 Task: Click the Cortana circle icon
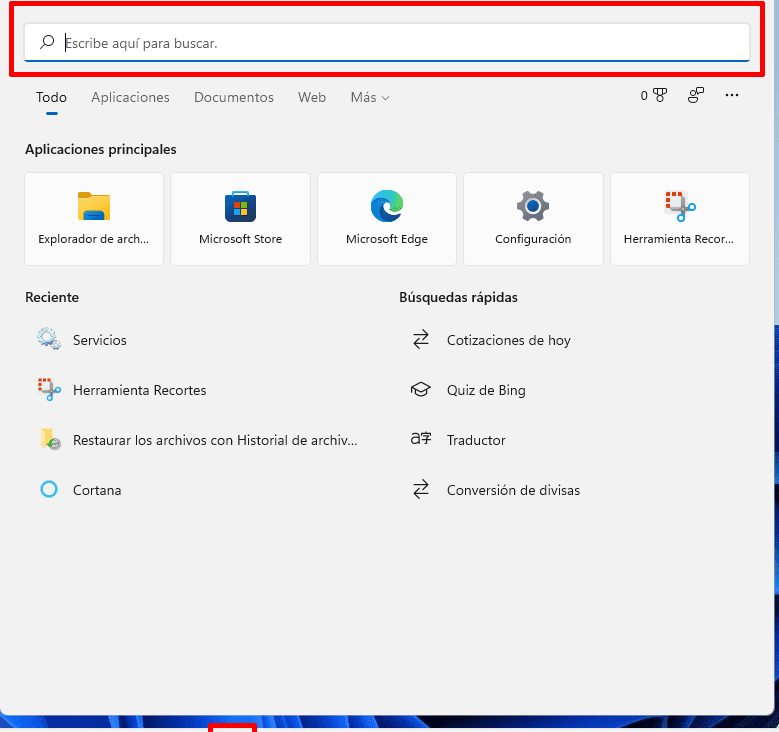coord(49,489)
